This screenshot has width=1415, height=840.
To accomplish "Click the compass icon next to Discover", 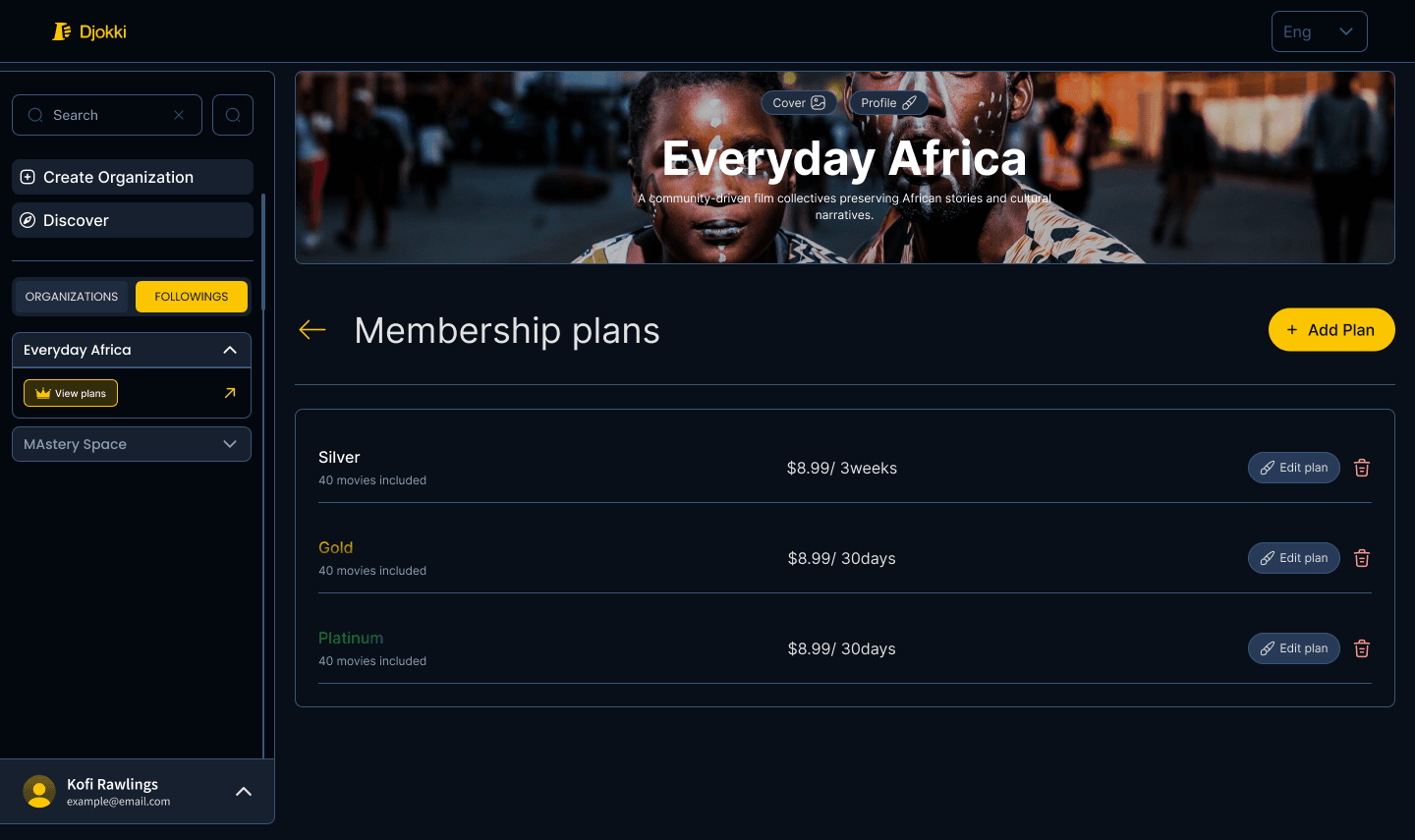I will 28,220.
